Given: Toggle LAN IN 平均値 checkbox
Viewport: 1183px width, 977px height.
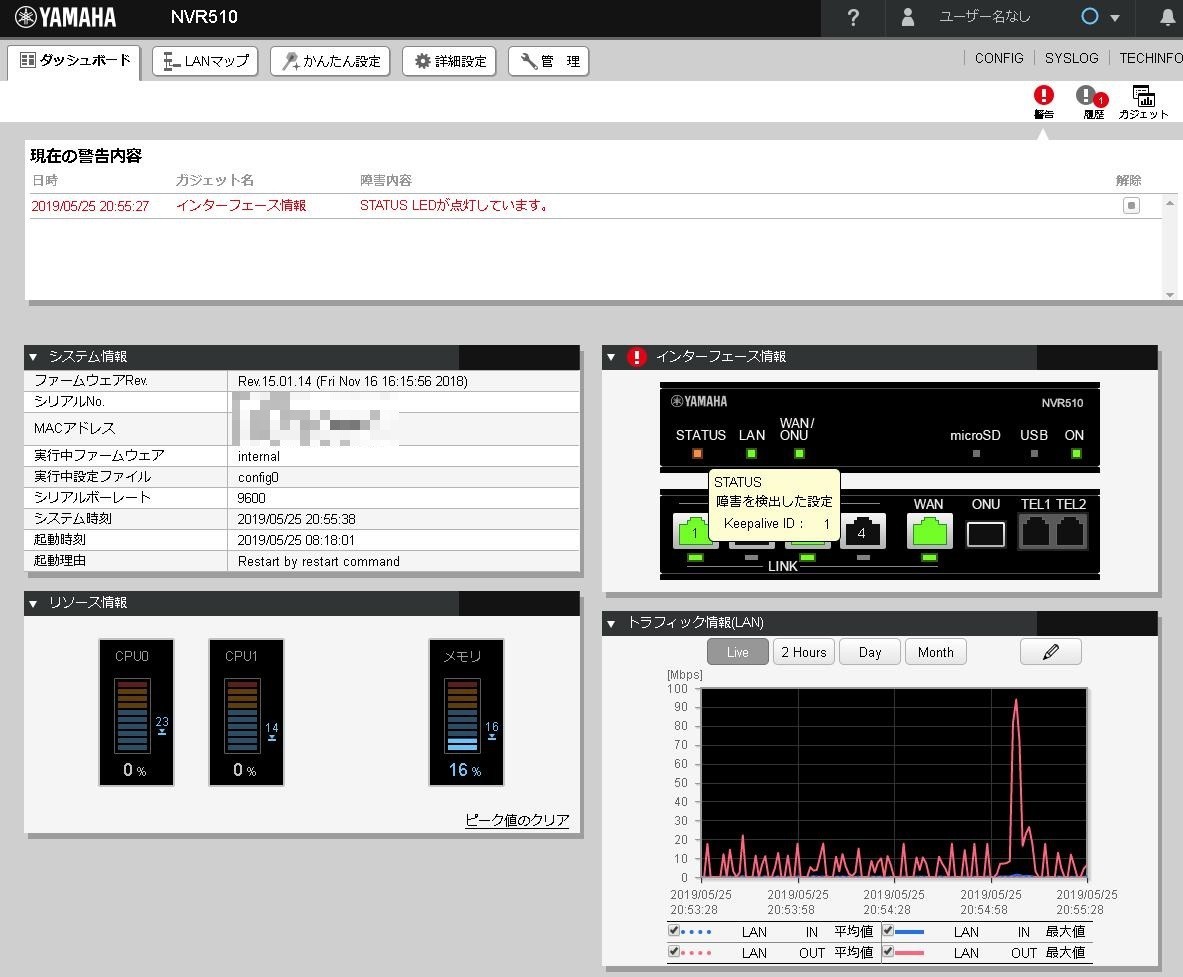Looking at the screenshot, I should click(x=674, y=930).
